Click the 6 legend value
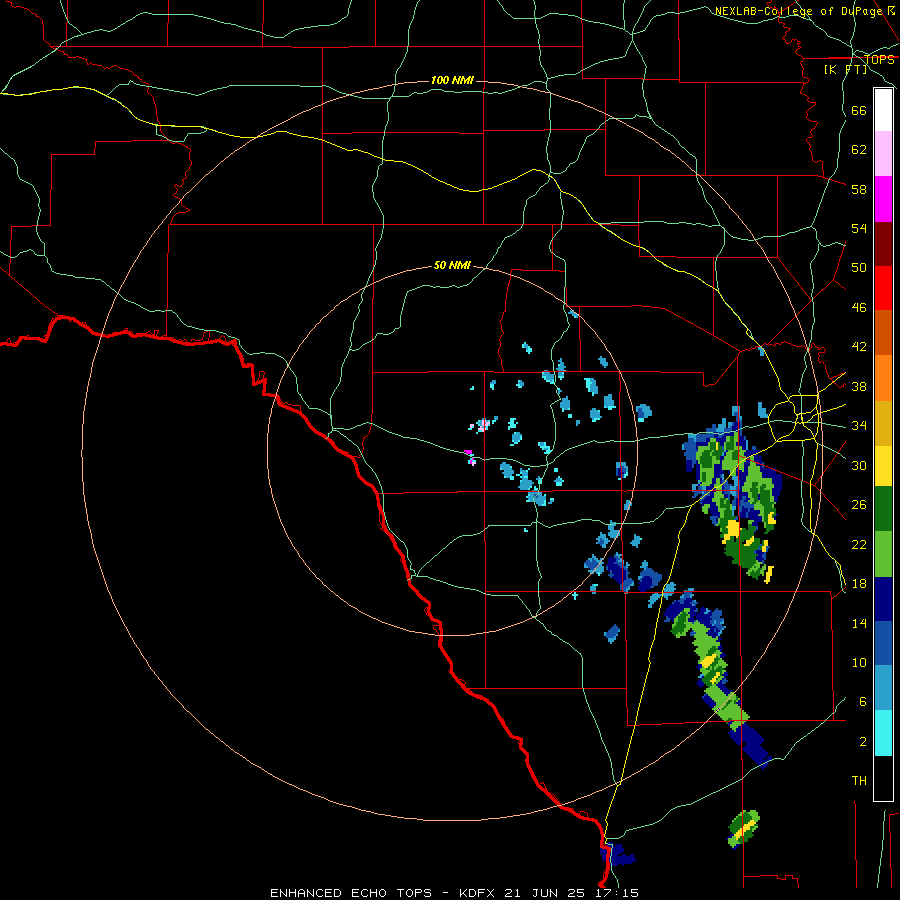 [x=862, y=702]
